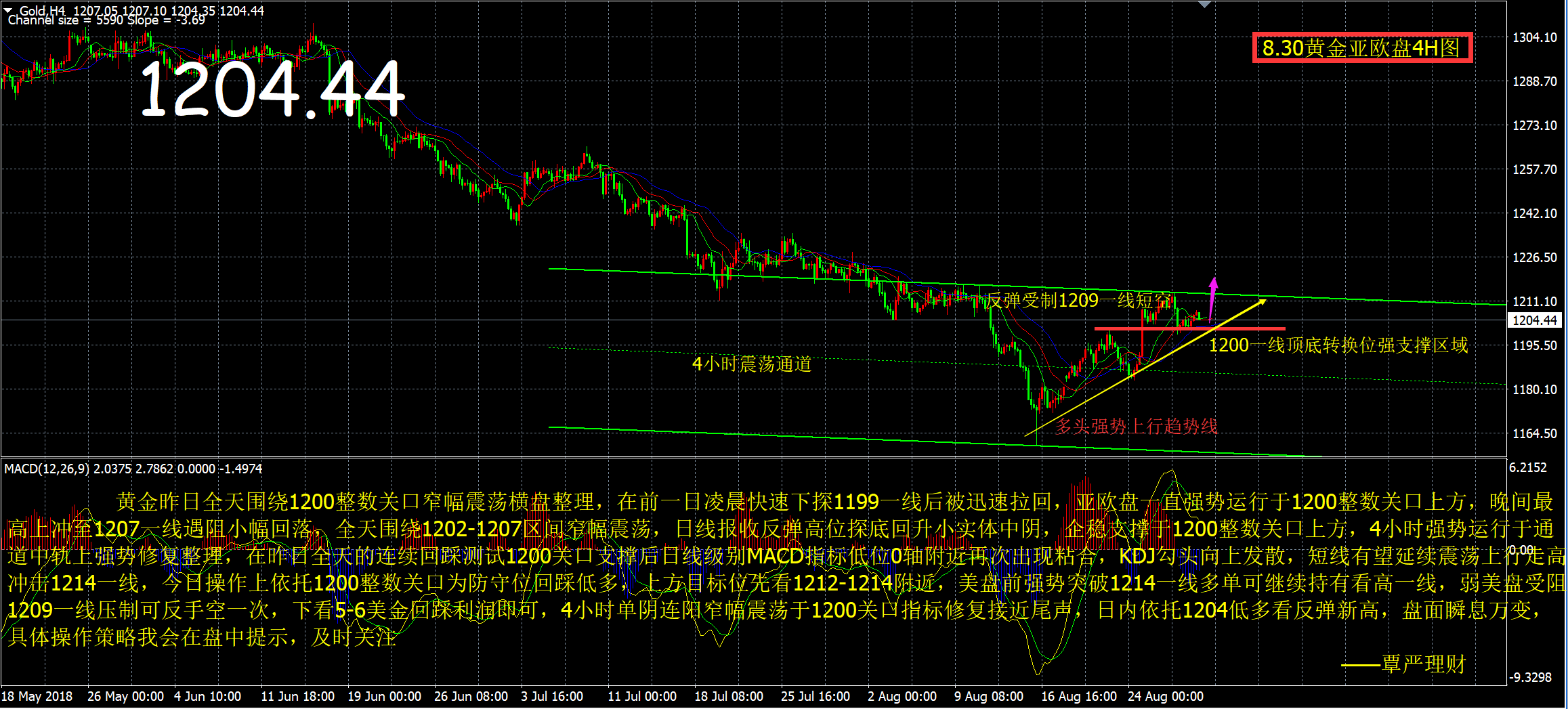
Task: Click the 11 Jun 18:00 date label
Action: click(x=298, y=697)
